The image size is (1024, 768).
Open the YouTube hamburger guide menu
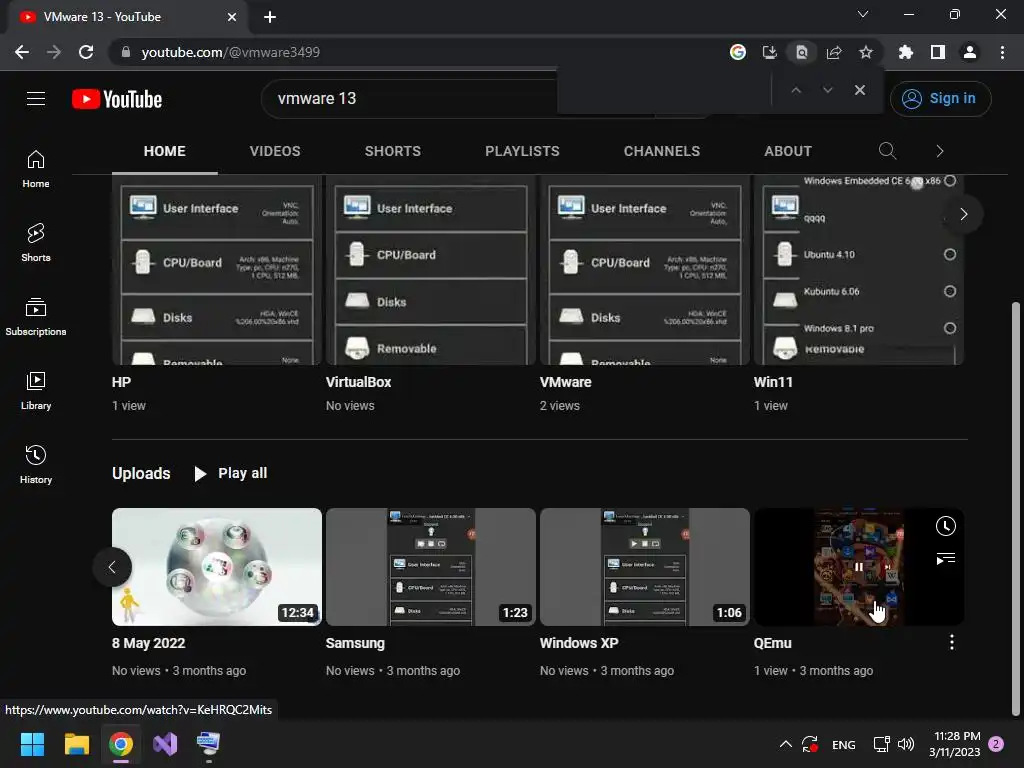36,99
